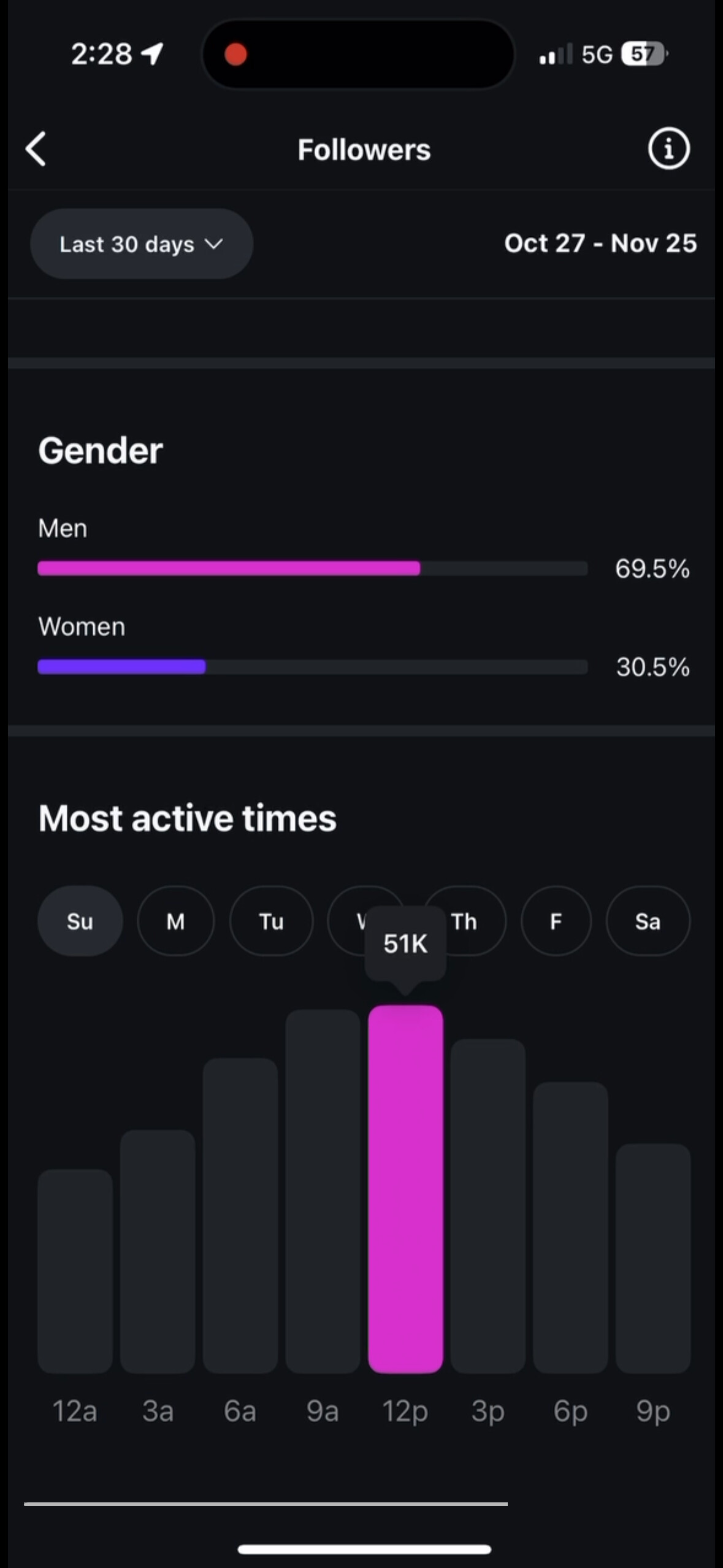Tap the battery indicator icon
Screen dimensions: 723x1568
[643, 54]
